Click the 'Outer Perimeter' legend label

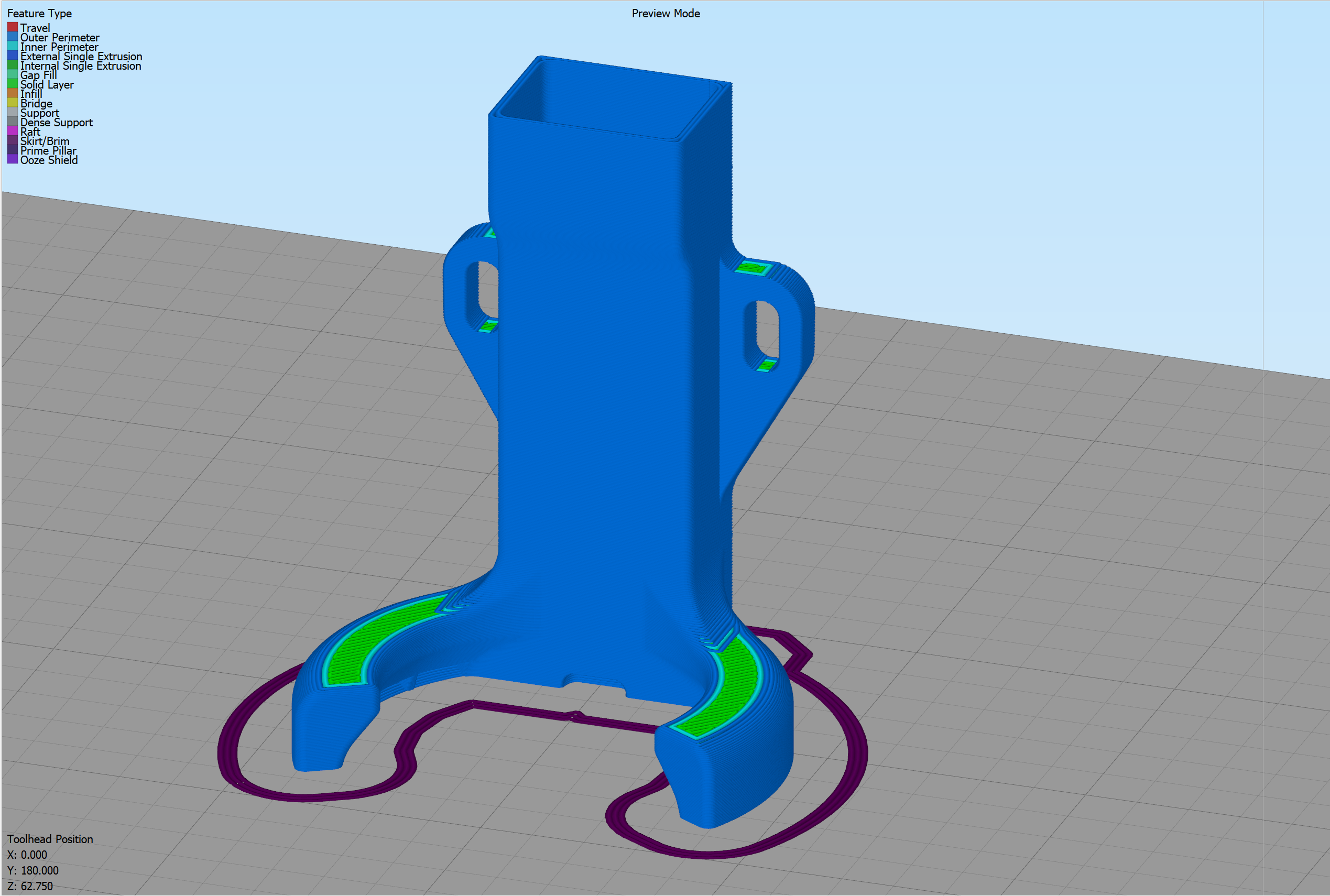click(x=59, y=37)
